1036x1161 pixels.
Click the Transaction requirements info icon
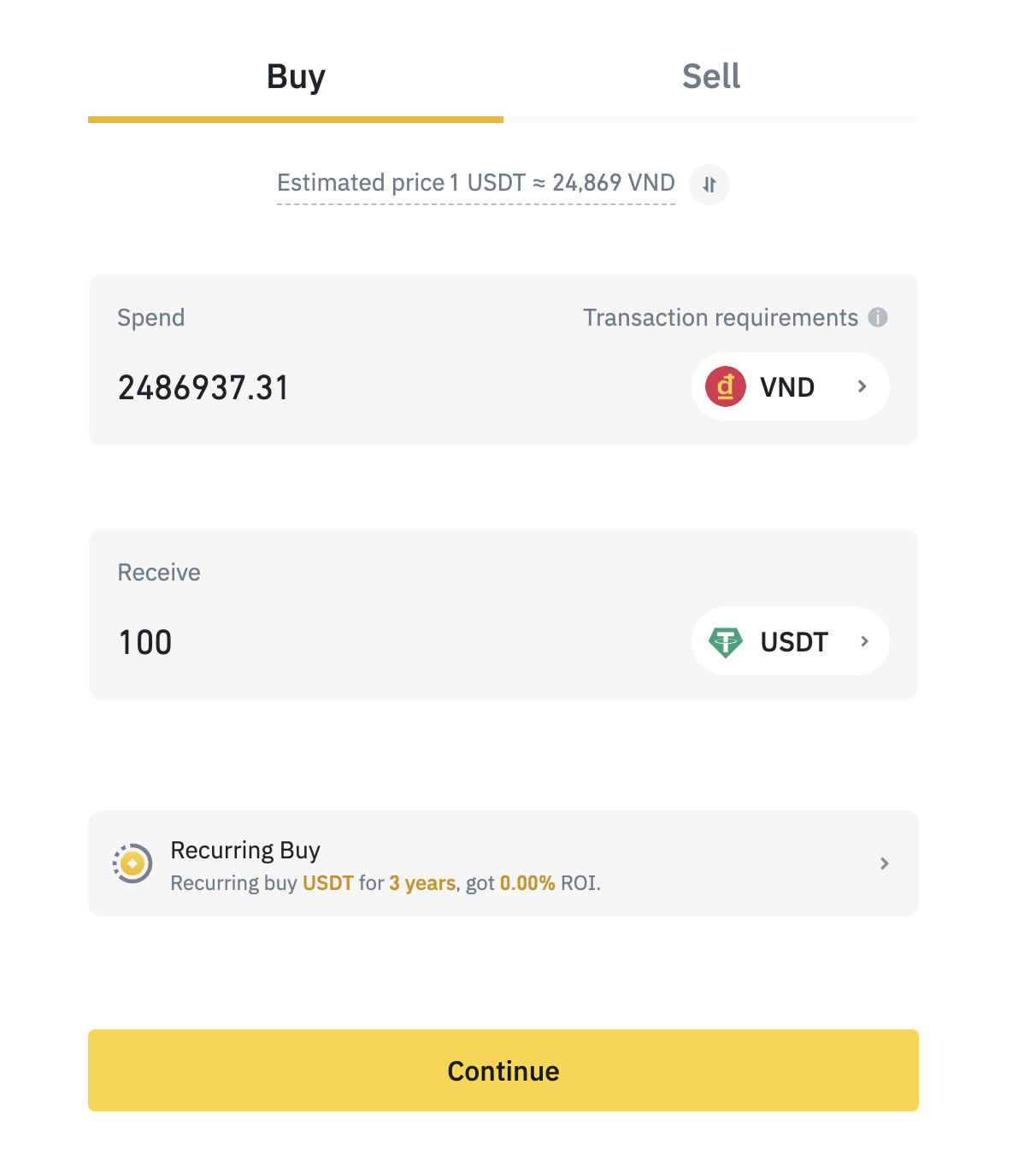click(x=878, y=317)
